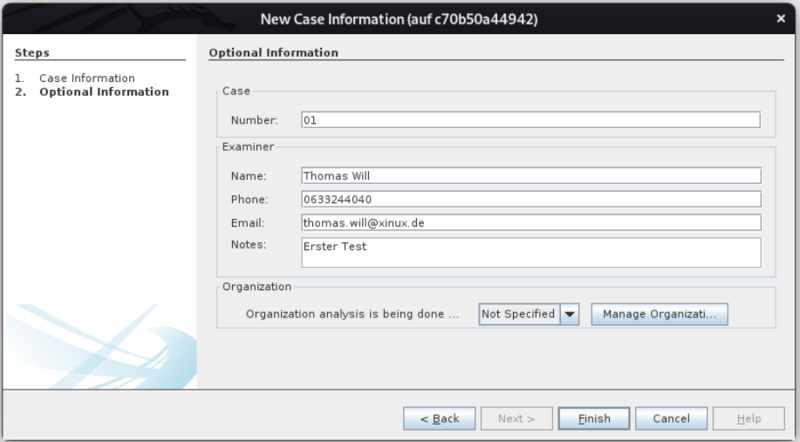Image resolution: width=800 pixels, height=442 pixels.
Task: Click the dialog title bar
Action: click(400, 19)
